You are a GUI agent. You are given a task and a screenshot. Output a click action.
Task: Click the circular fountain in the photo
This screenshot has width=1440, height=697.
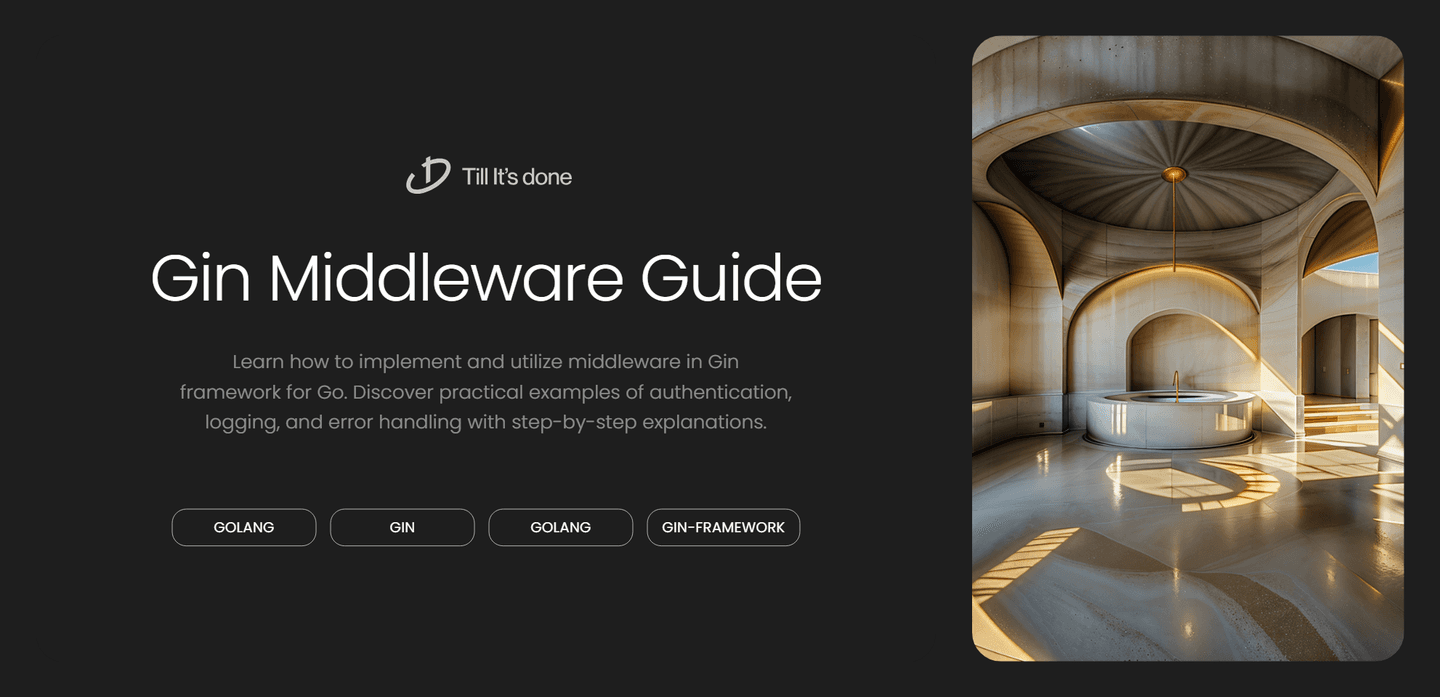pyautogui.click(x=1168, y=420)
